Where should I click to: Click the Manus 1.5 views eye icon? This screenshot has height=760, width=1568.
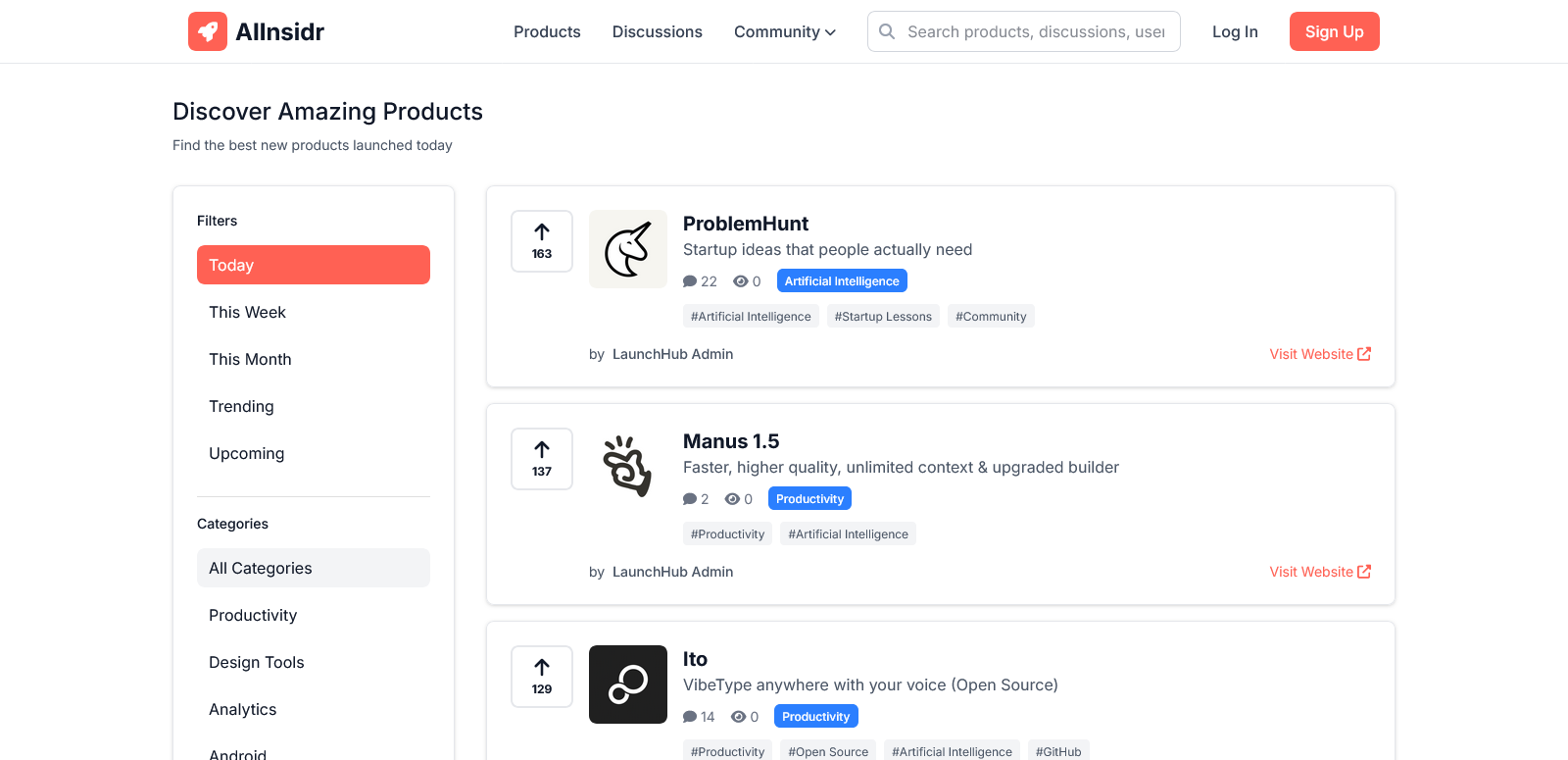(732, 499)
